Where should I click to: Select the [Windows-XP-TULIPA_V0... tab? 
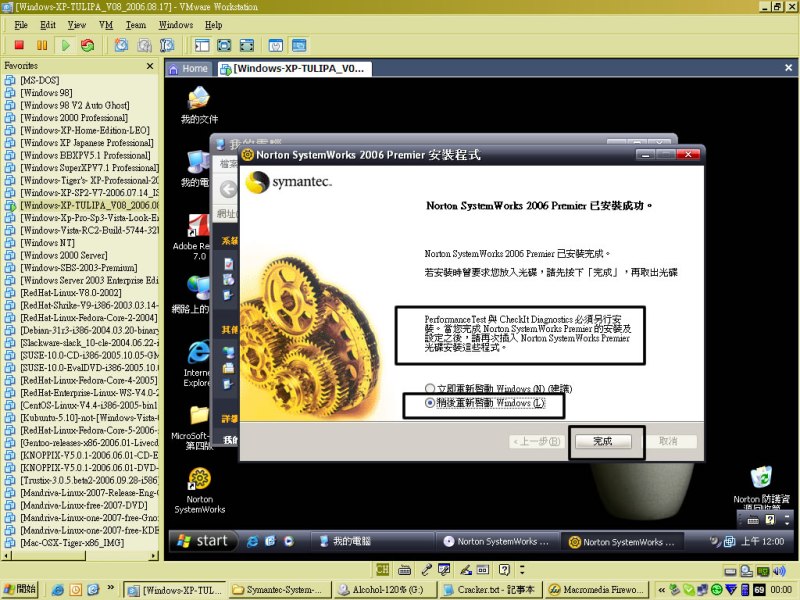(x=293, y=69)
